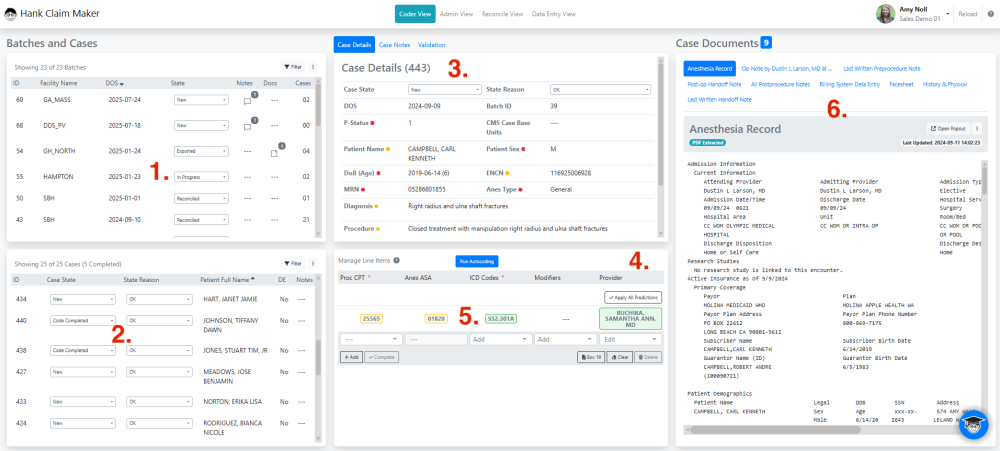Select the 25565 CPT code chip
The height and width of the screenshot is (451, 1000).
coord(371,318)
